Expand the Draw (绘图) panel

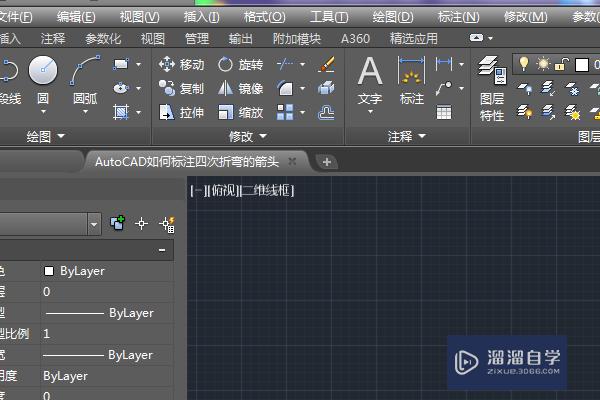46,136
